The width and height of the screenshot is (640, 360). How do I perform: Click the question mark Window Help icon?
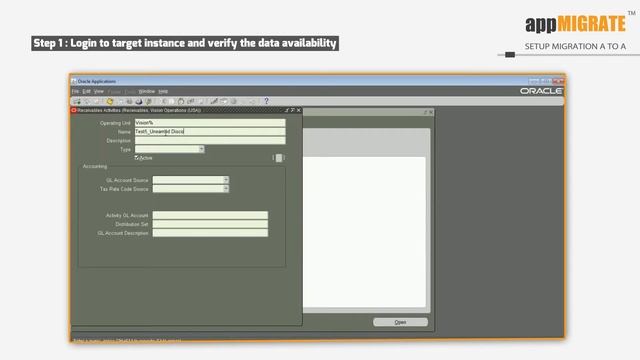coord(267,101)
